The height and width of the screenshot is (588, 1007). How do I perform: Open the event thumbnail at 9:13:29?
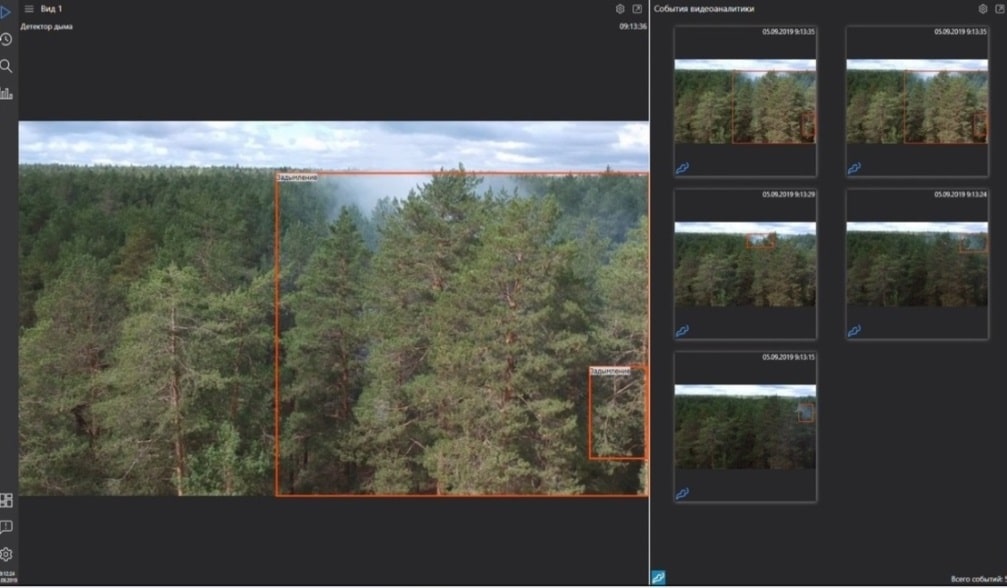[x=745, y=264]
